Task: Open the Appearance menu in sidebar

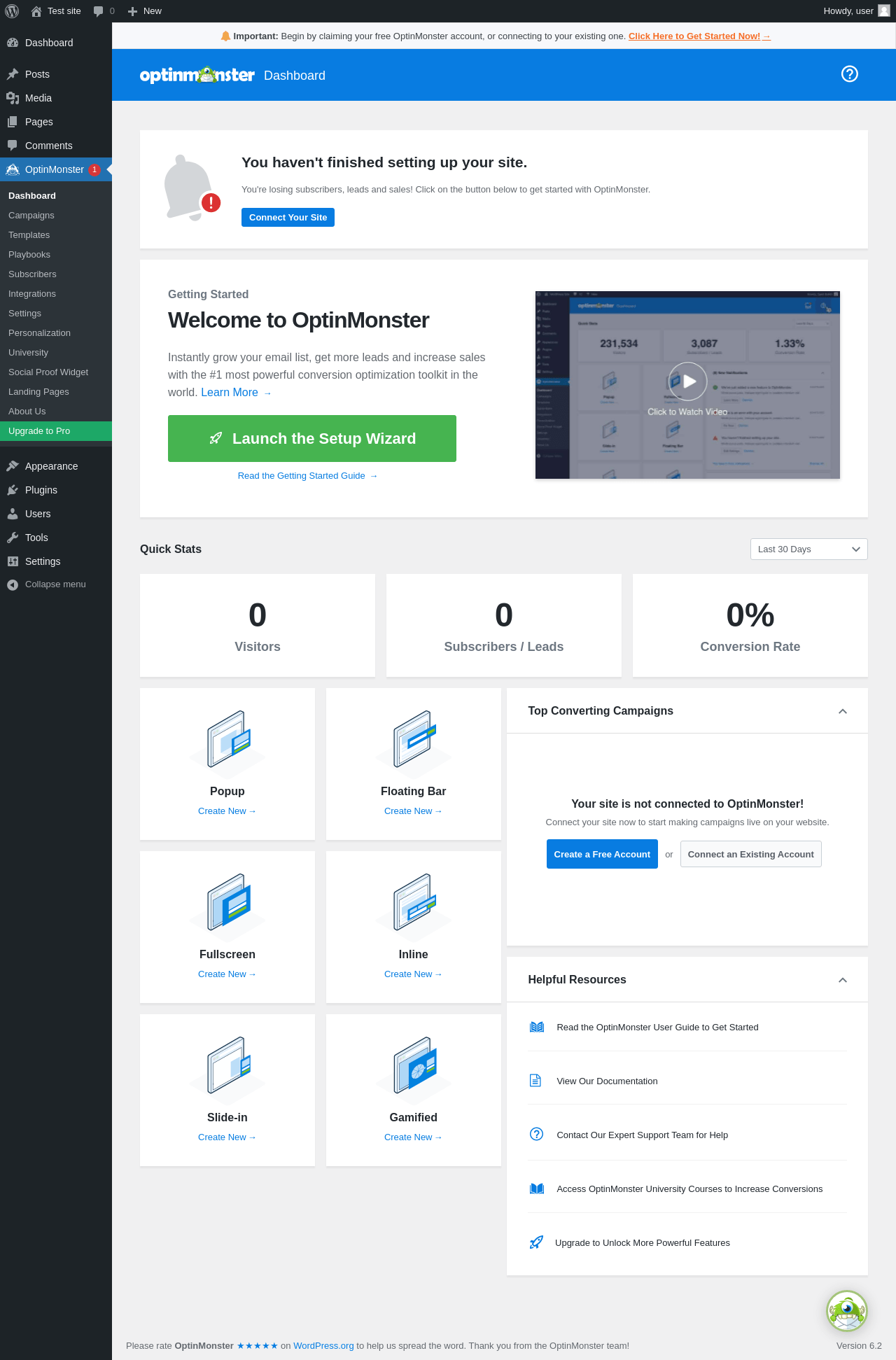Action: (x=56, y=466)
